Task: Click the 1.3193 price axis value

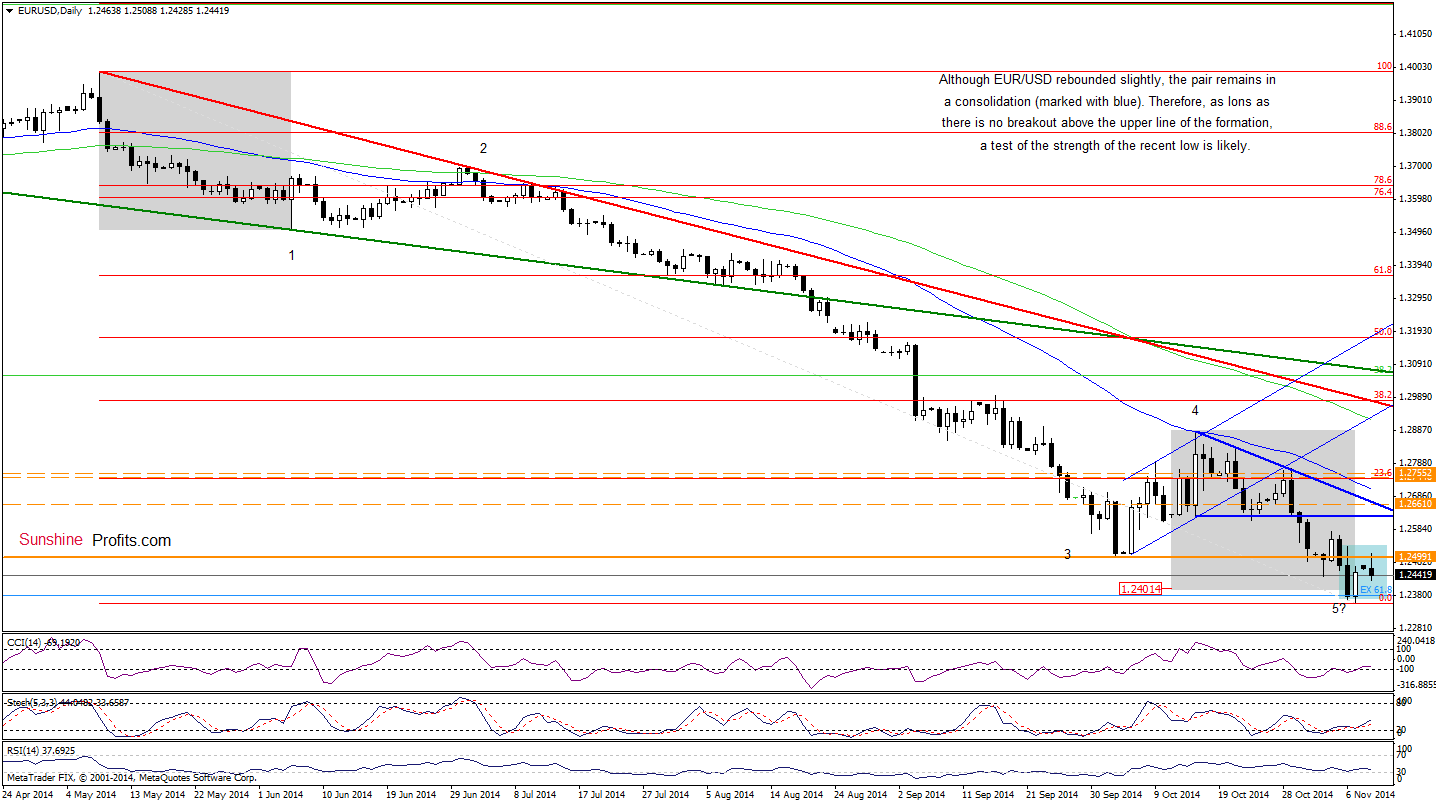Action: [1417, 331]
